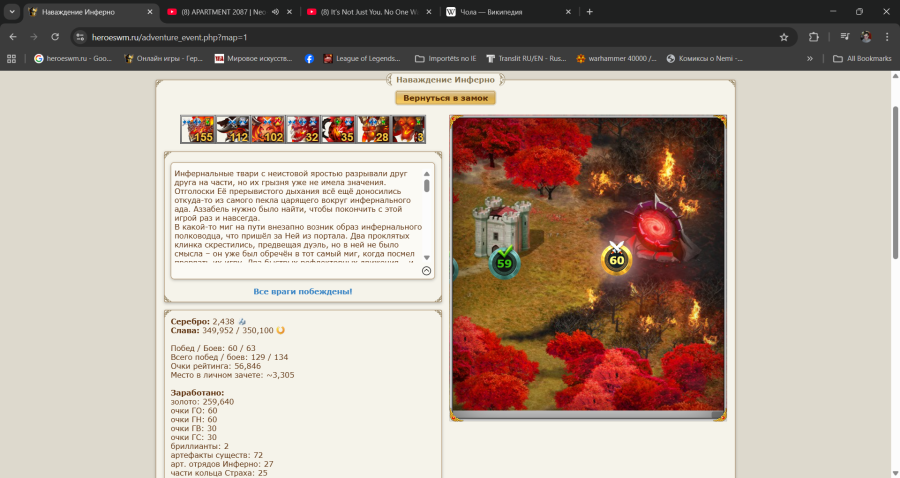Select the creature stack with 28 units
900x478 pixels.
(373, 129)
